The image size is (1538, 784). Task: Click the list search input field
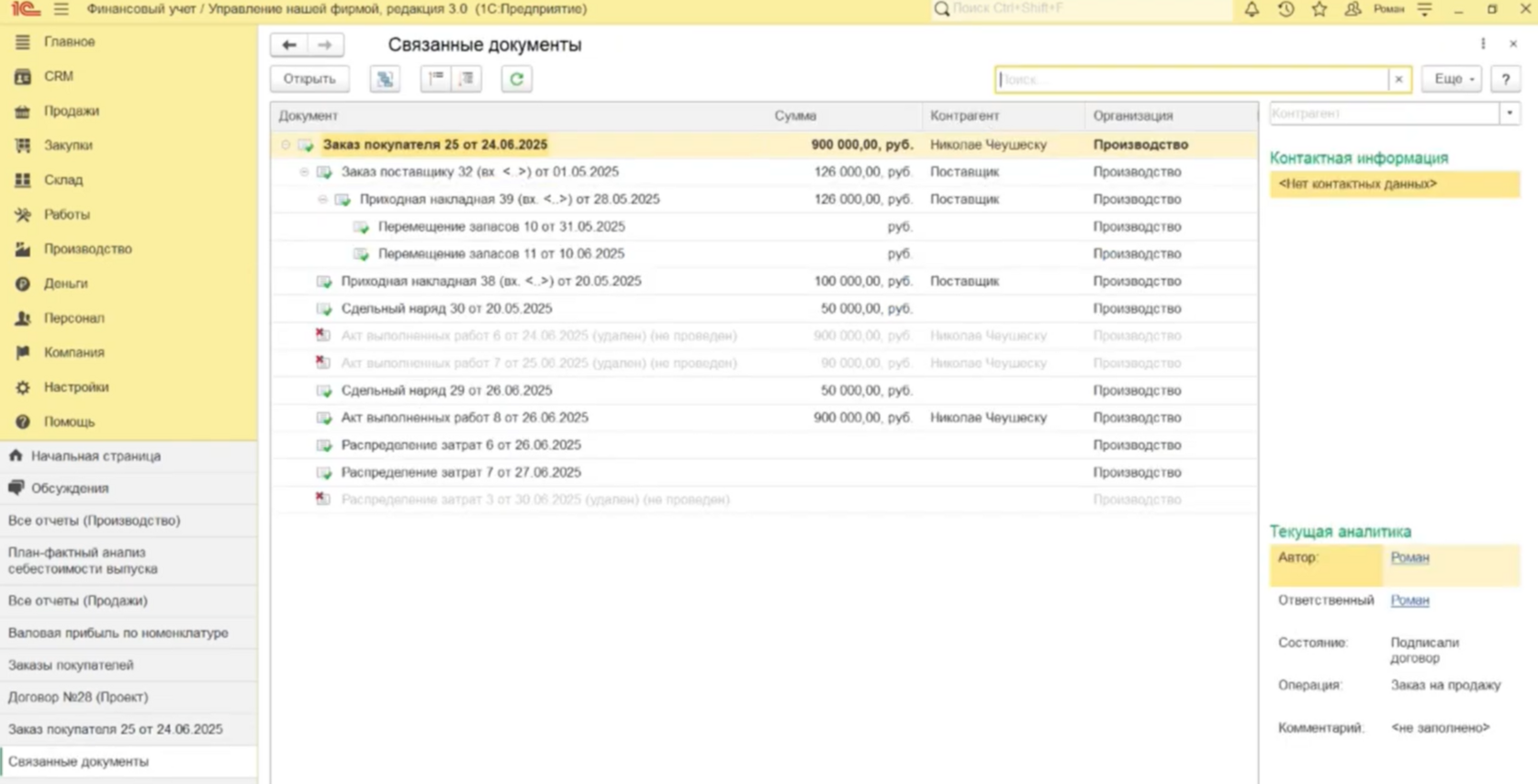[x=1192, y=80]
